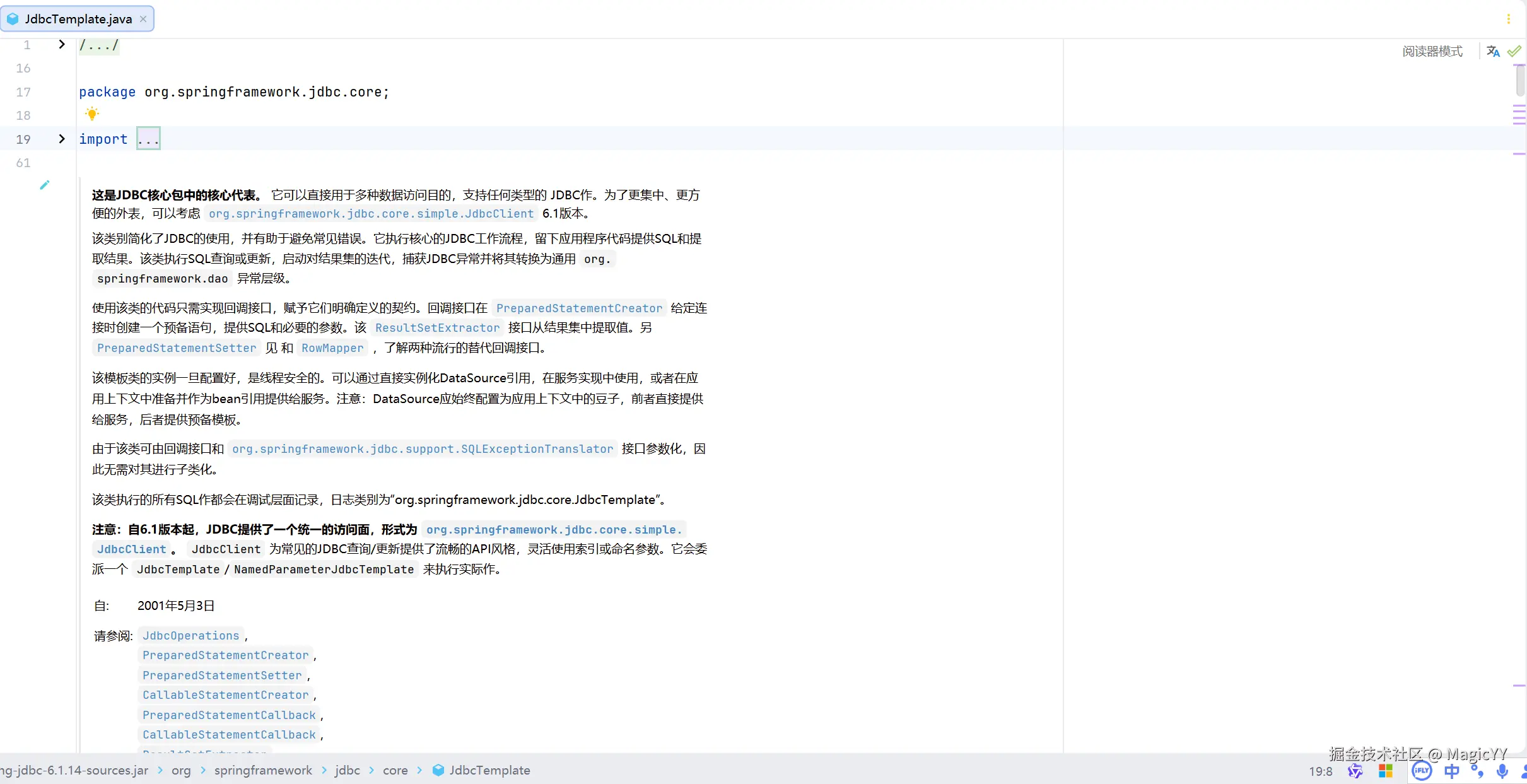Toggle 阅读器模式 reader mode
The height and width of the screenshot is (784, 1527).
1432,51
